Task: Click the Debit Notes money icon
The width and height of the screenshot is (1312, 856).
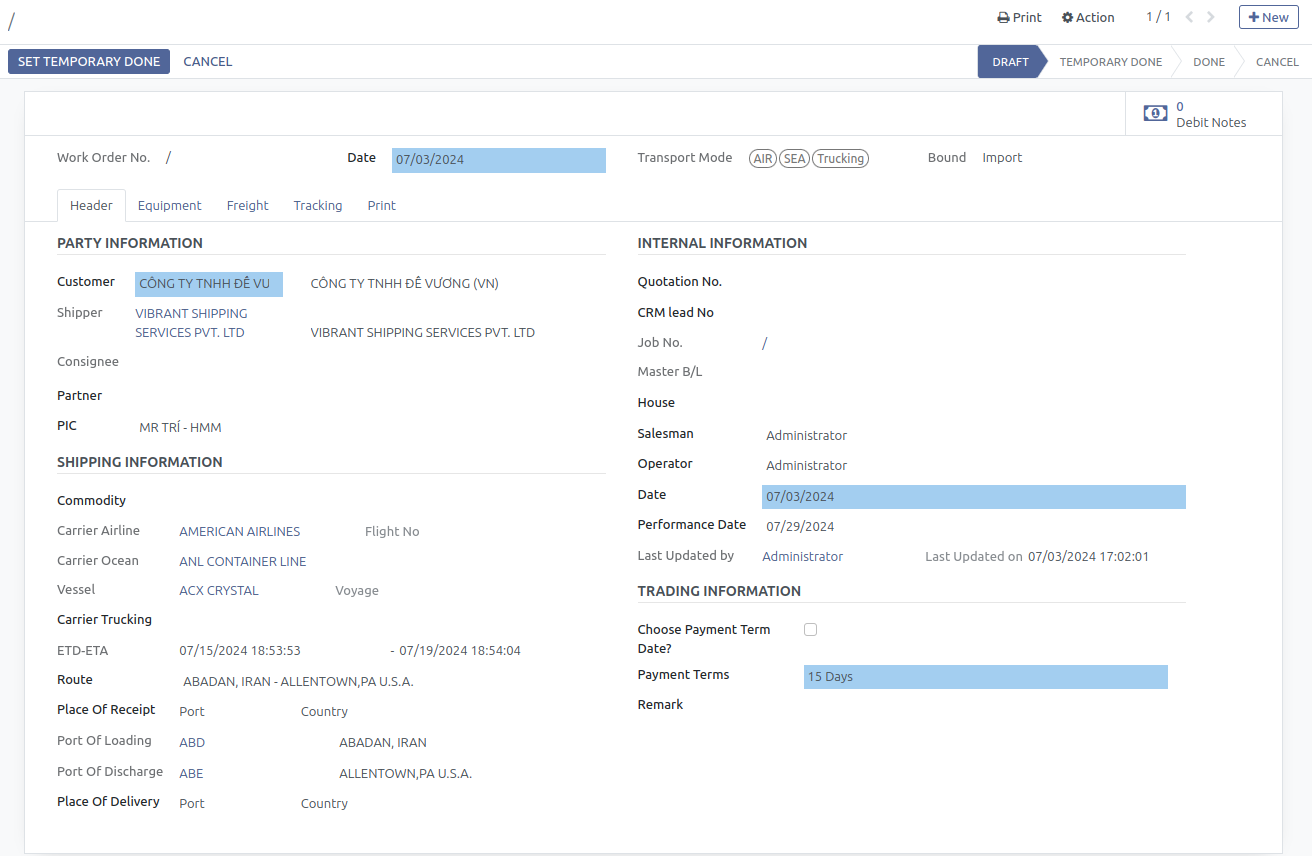Action: [1155, 114]
